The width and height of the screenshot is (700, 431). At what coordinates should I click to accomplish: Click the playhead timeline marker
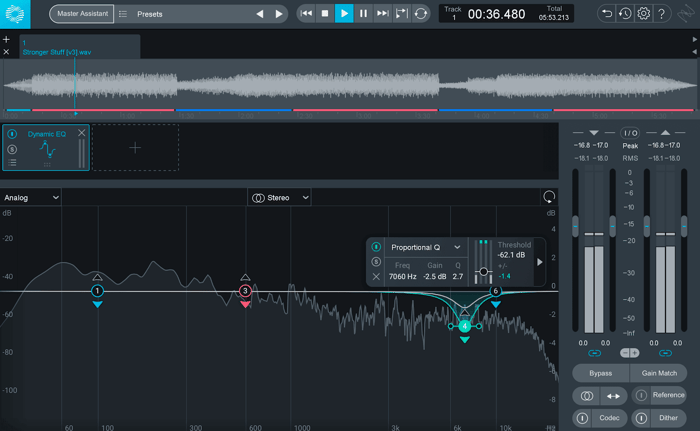point(76,114)
